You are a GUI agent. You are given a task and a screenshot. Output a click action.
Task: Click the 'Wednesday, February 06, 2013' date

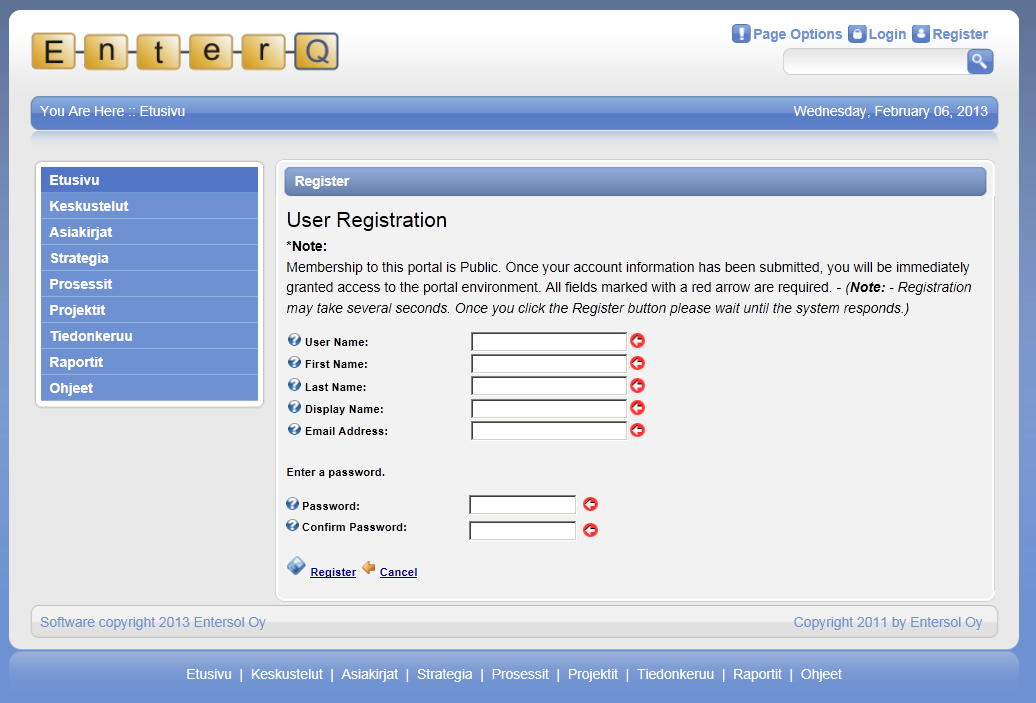tap(891, 111)
